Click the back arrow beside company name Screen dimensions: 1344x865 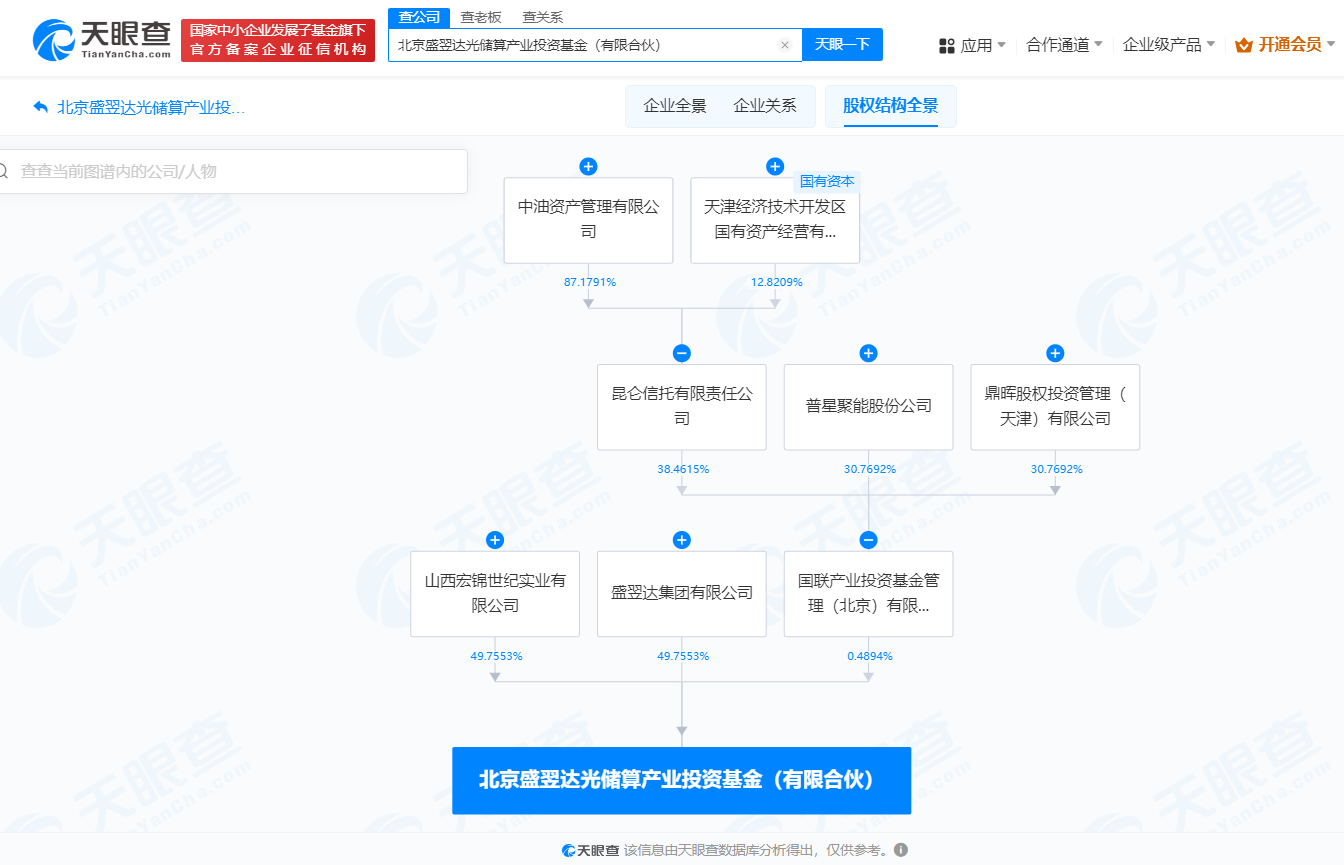41,107
